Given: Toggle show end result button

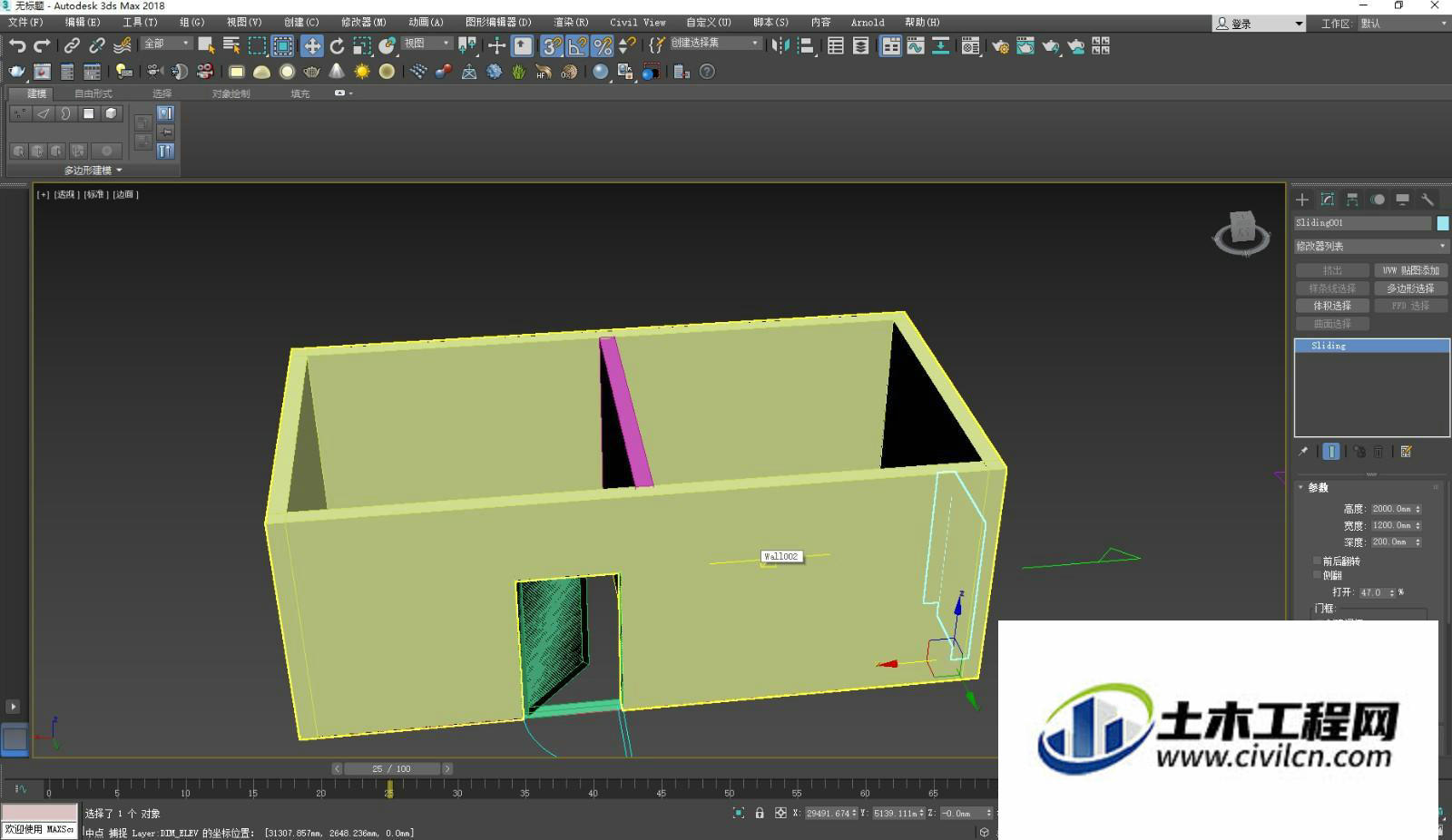Looking at the screenshot, I should 1331,452.
